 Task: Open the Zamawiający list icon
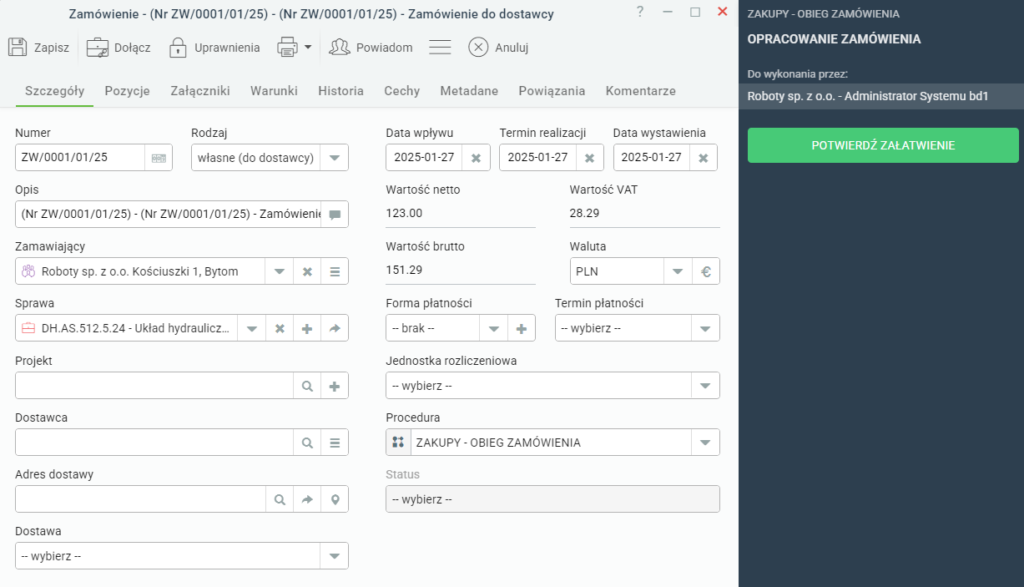pos(334,272)
